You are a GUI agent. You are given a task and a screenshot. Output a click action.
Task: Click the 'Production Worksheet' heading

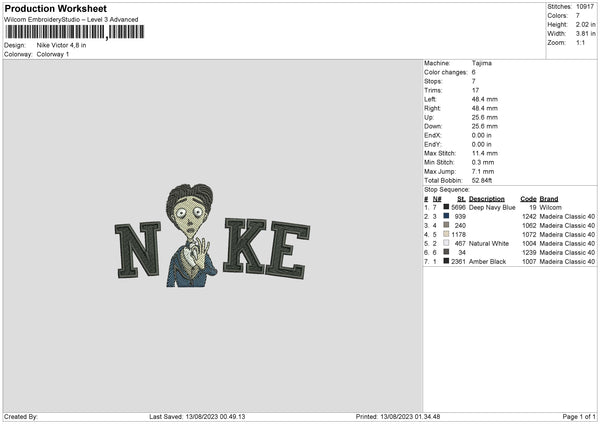[x=55, y=8]
